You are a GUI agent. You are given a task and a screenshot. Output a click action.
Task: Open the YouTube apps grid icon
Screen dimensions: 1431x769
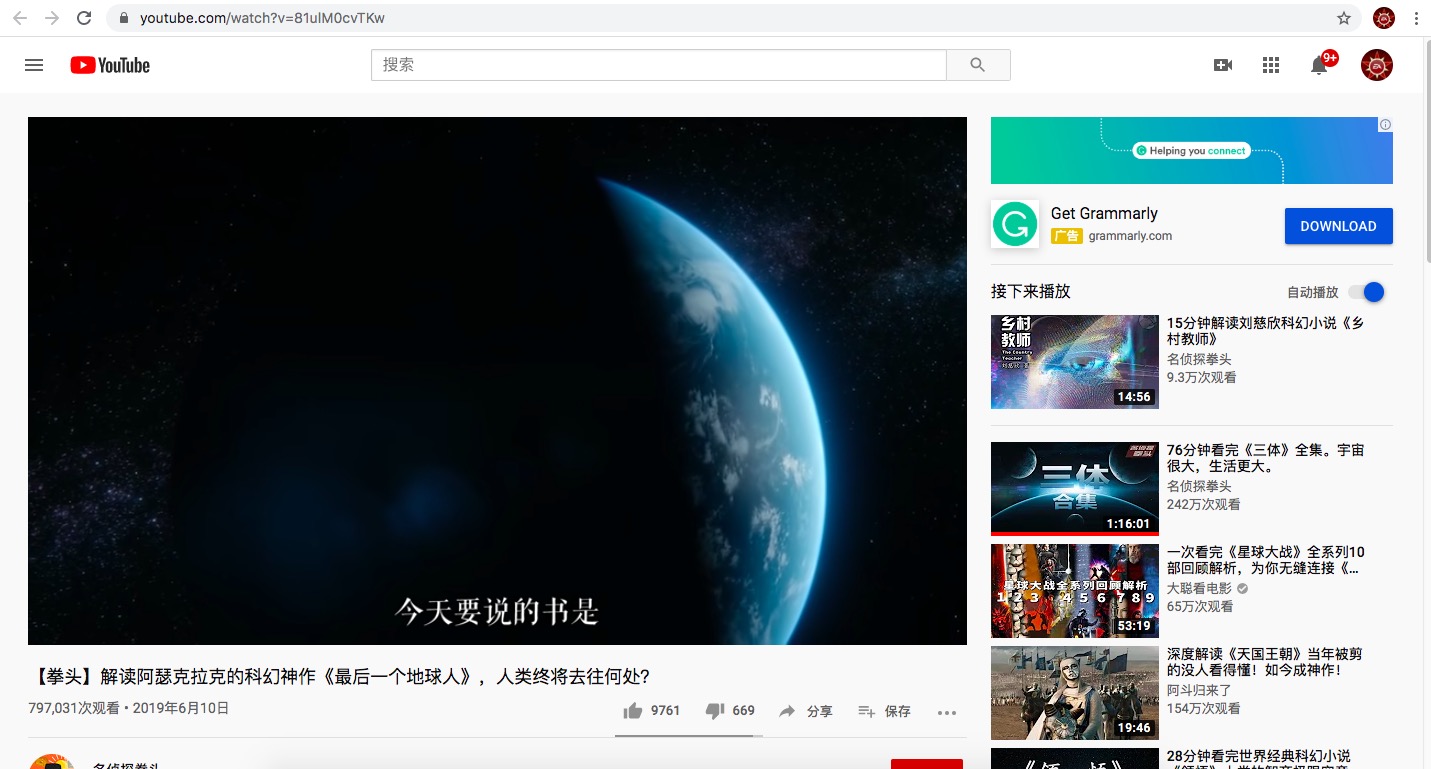1271,65
